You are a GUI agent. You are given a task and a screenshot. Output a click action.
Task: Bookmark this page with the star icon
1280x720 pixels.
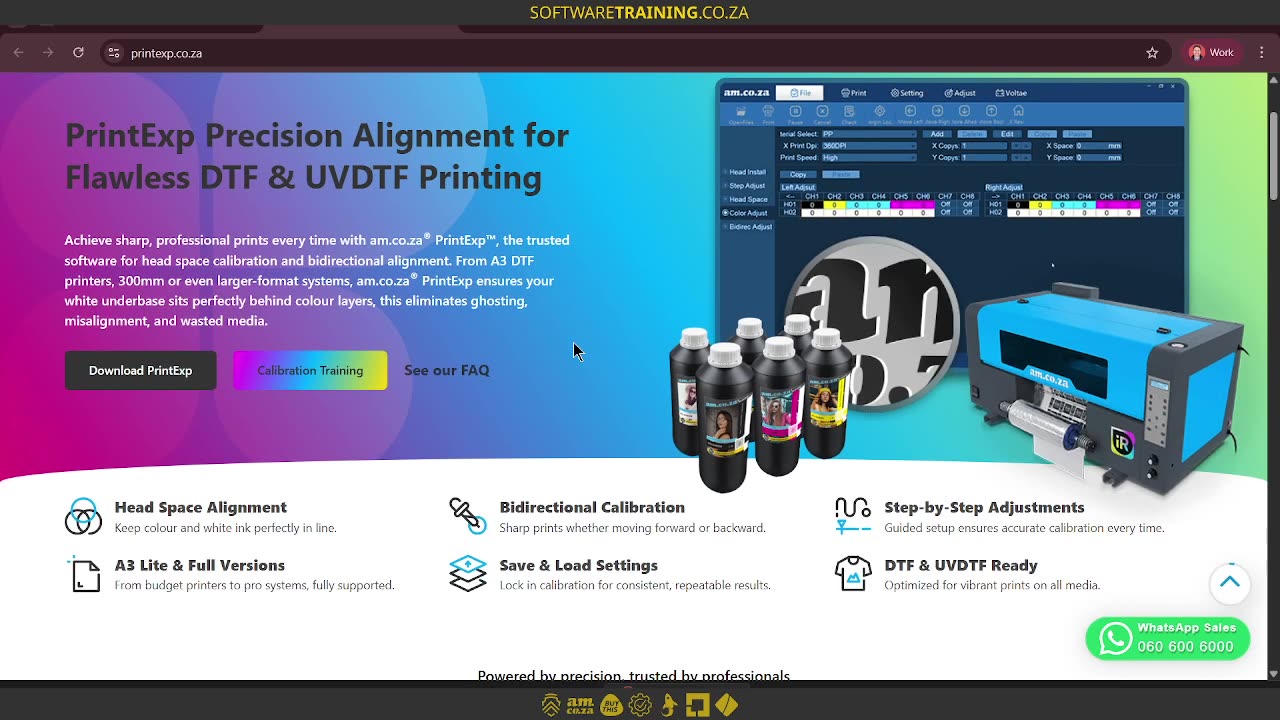1152,53
